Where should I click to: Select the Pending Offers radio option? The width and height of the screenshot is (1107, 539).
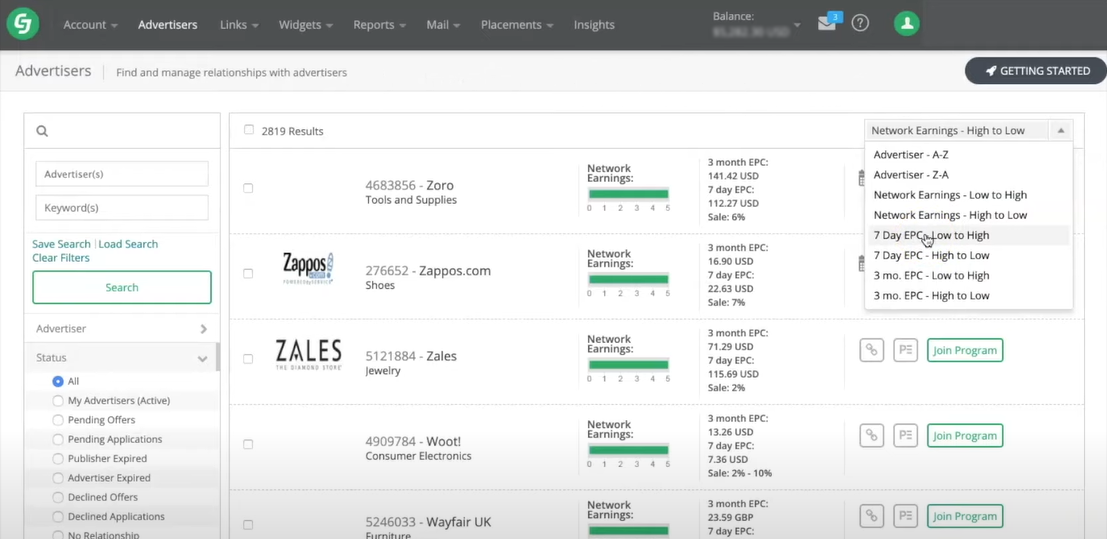58,420
